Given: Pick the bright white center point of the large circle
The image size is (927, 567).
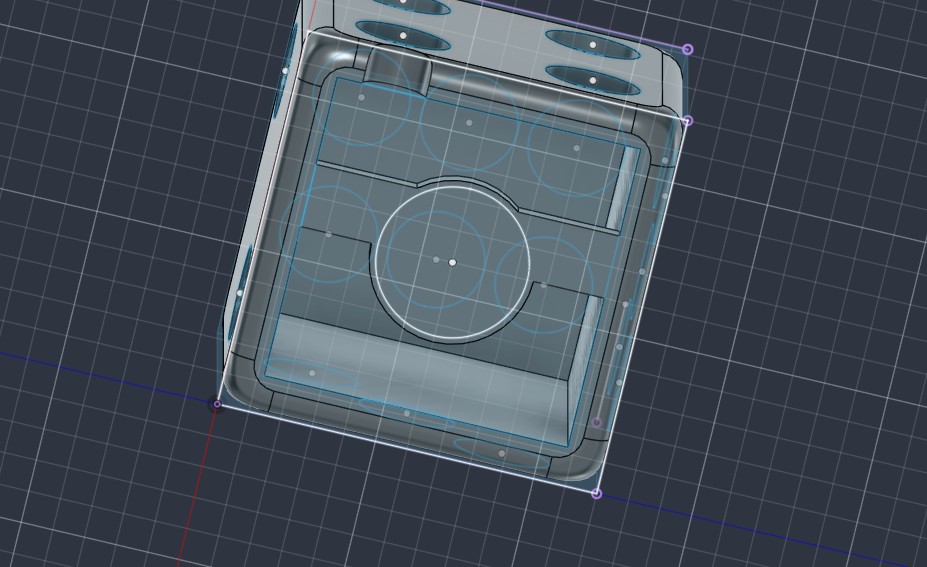Looking at the screenshot, I should tap(453, 262).
